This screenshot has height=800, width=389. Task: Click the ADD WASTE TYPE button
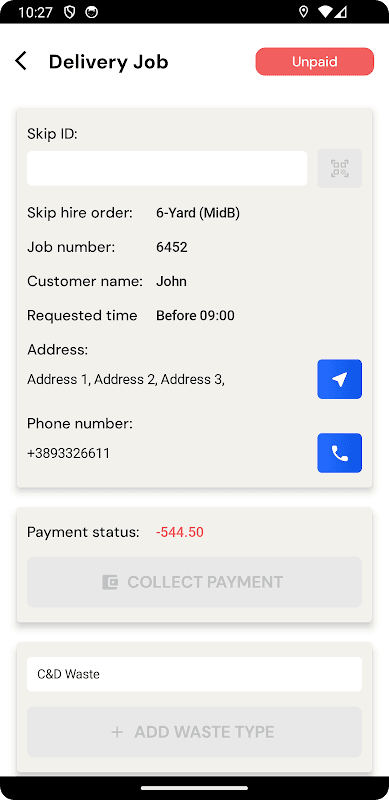click(x=194, y=732)
